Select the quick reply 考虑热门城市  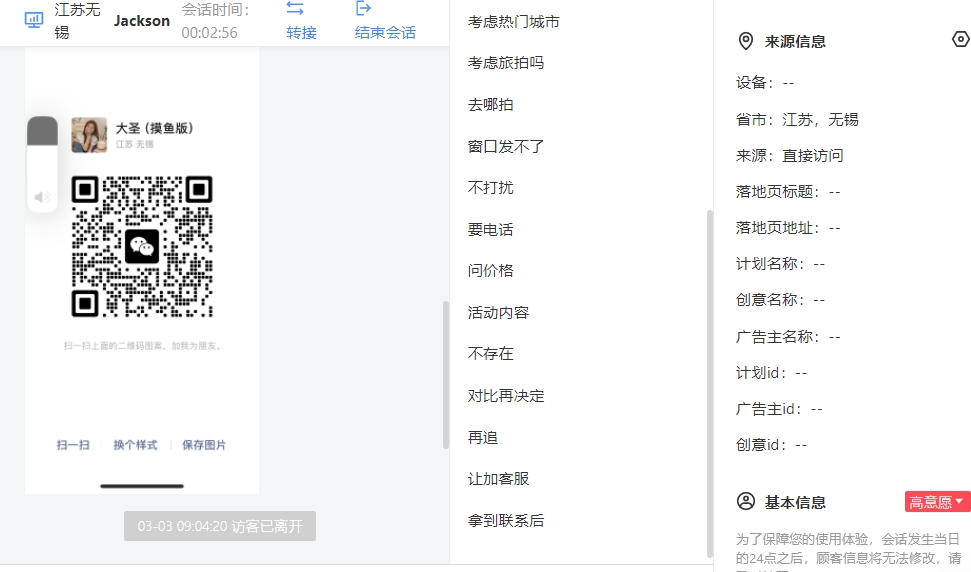pyautogui.click(x=513, y=22)
